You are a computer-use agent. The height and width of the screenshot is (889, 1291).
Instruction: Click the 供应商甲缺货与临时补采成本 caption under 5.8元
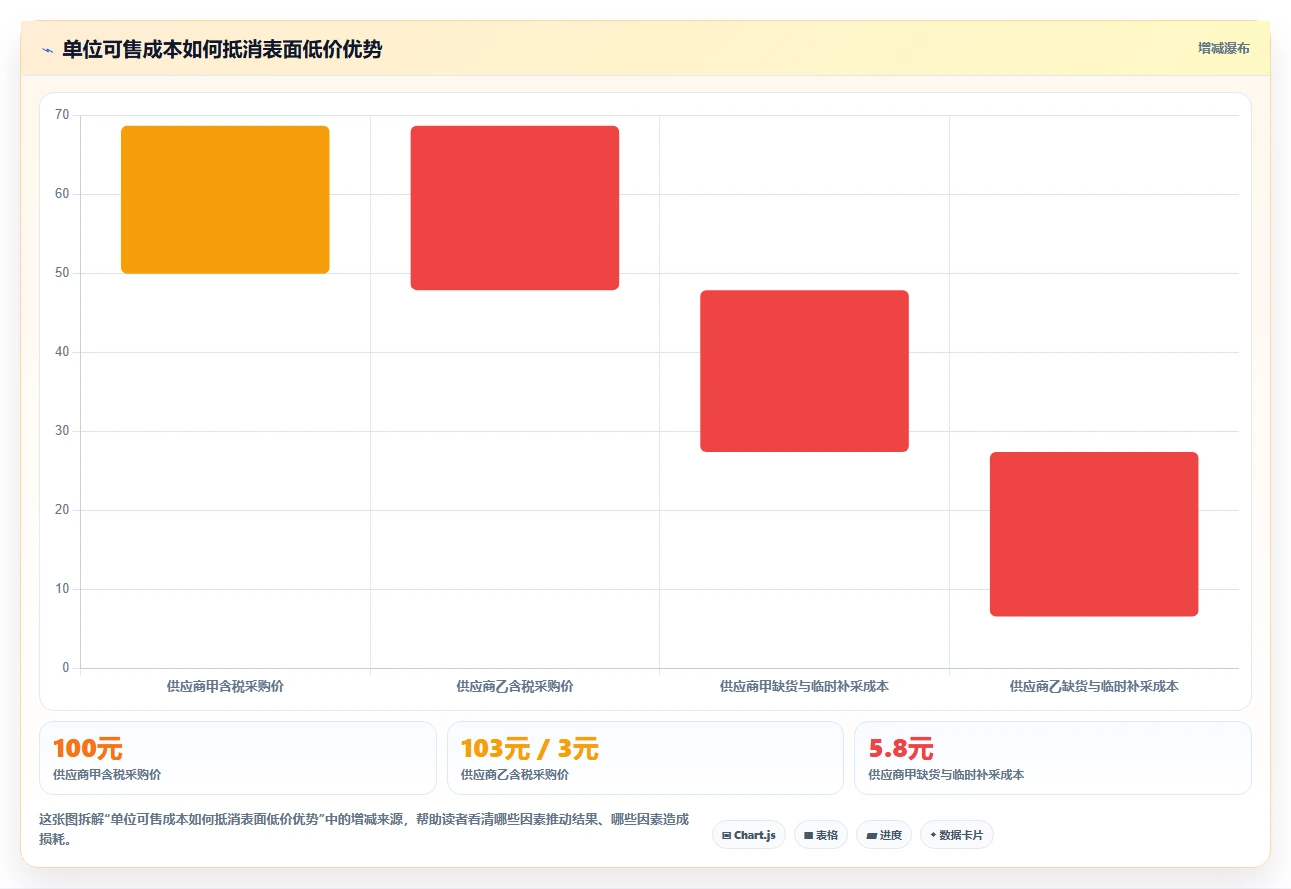[x=946, y=775]
